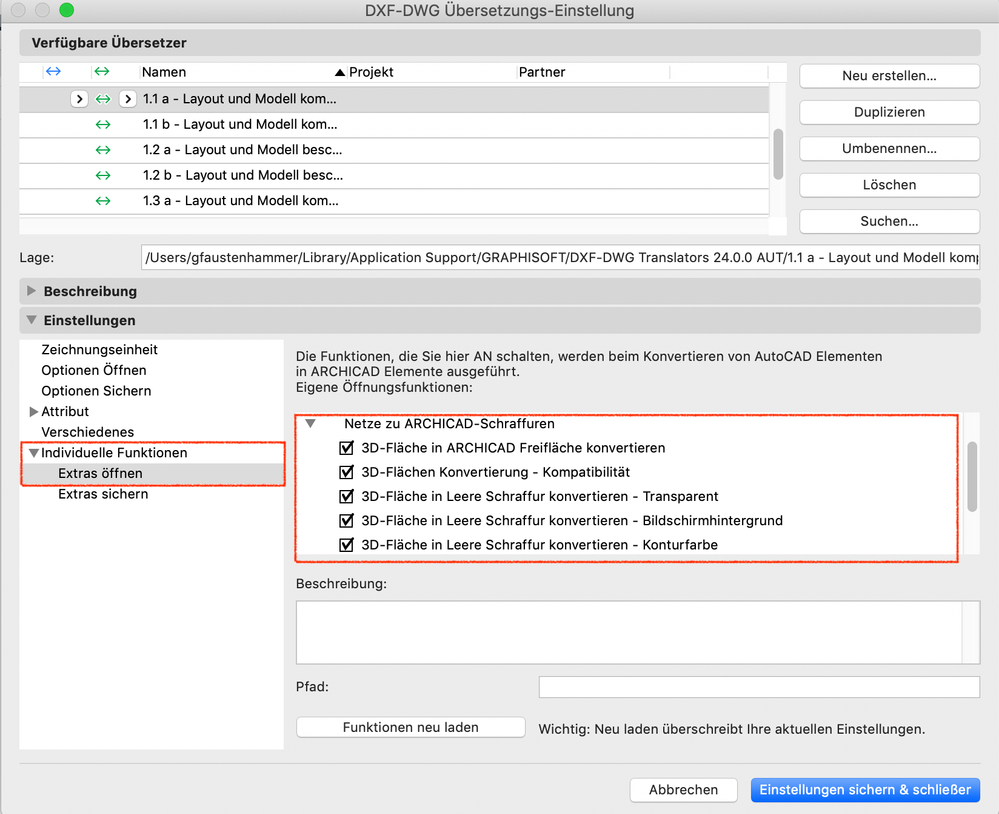
Task: Toggle Leere Schraffur konvertieren - Transparent checkbox
Action: (x=346, y=496)
